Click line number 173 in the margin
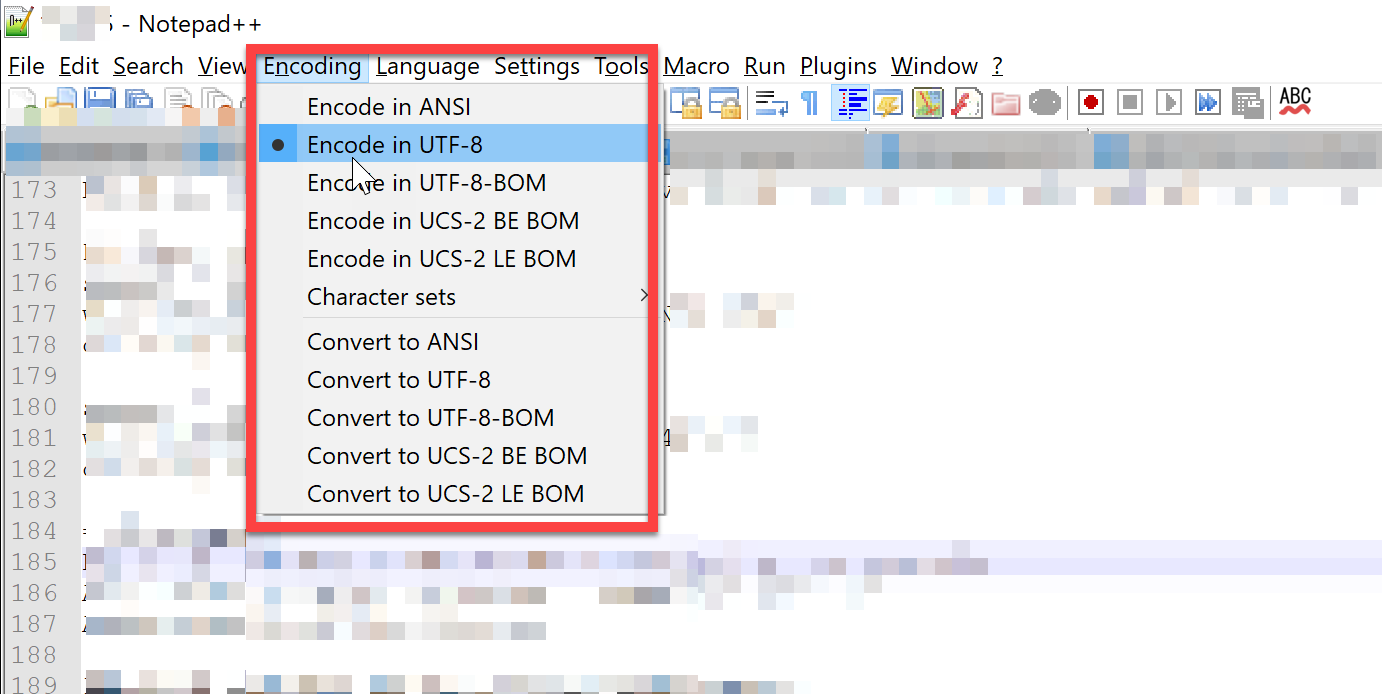1382x694 pixels. coord(35,190)
